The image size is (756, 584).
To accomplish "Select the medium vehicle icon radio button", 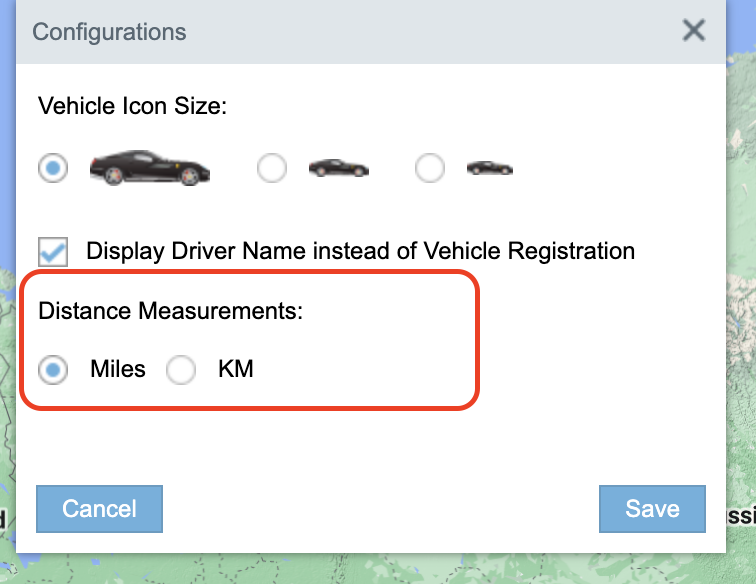I will click(272, 168).
